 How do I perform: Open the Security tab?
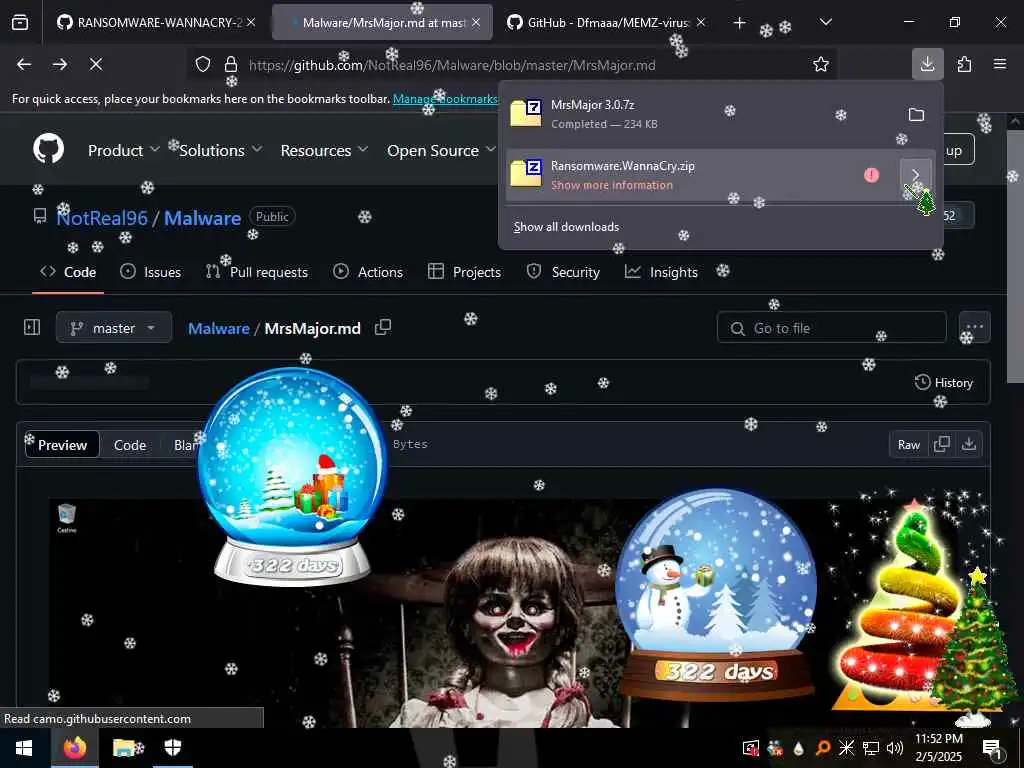pyautogui.click(x=563, y=272)
